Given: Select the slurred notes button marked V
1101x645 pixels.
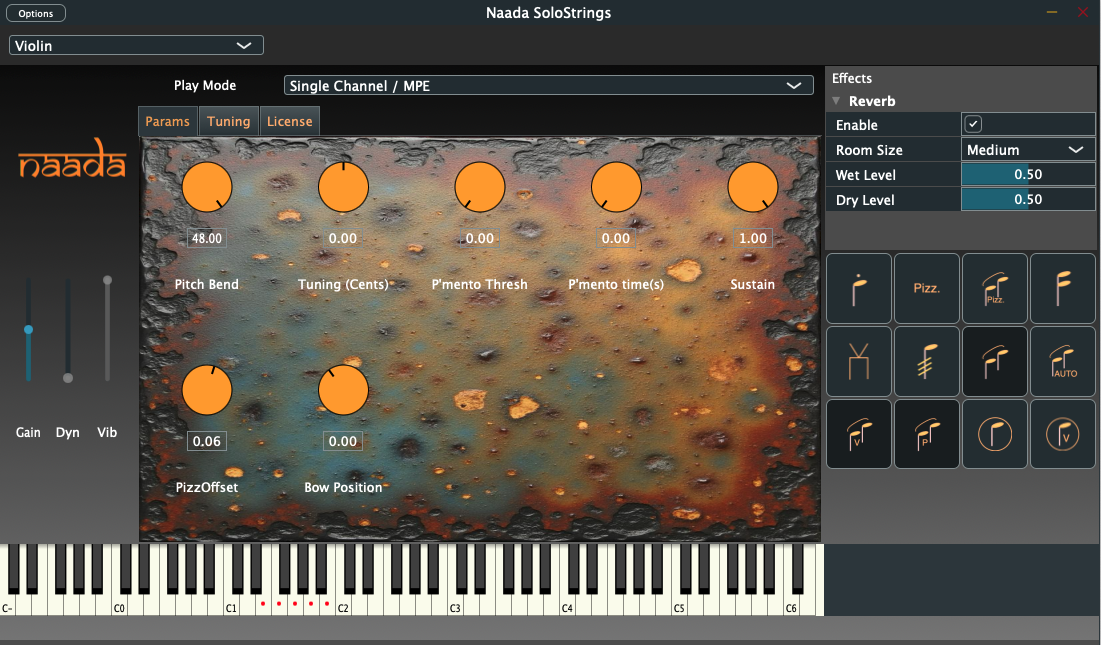Looking at the screenshot, I should tap(859, 434).
